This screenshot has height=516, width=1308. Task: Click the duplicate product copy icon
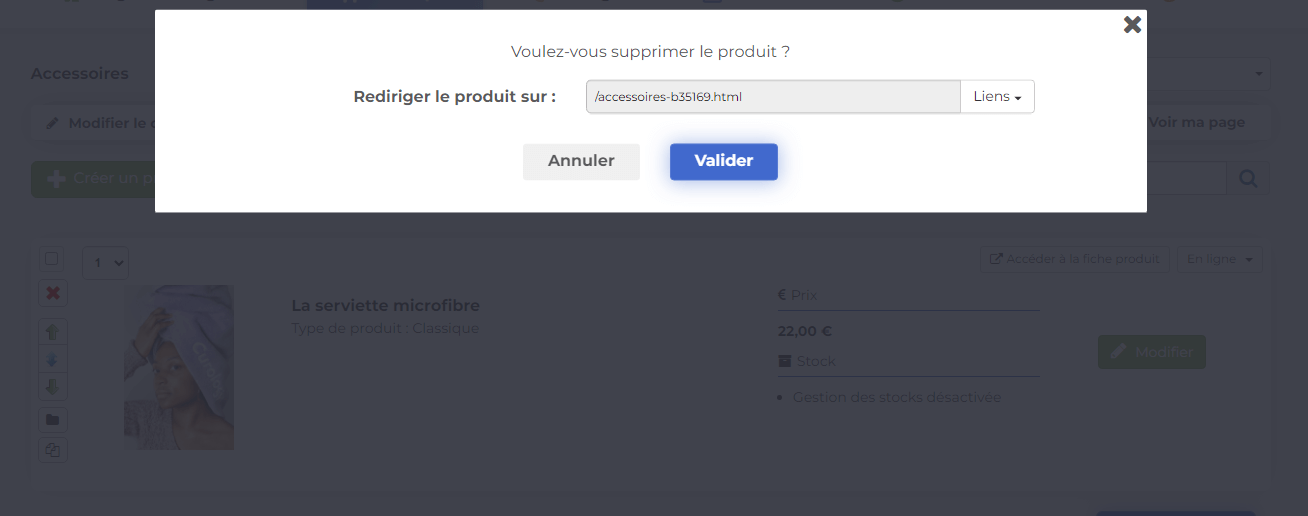click(x=53, y=450)
